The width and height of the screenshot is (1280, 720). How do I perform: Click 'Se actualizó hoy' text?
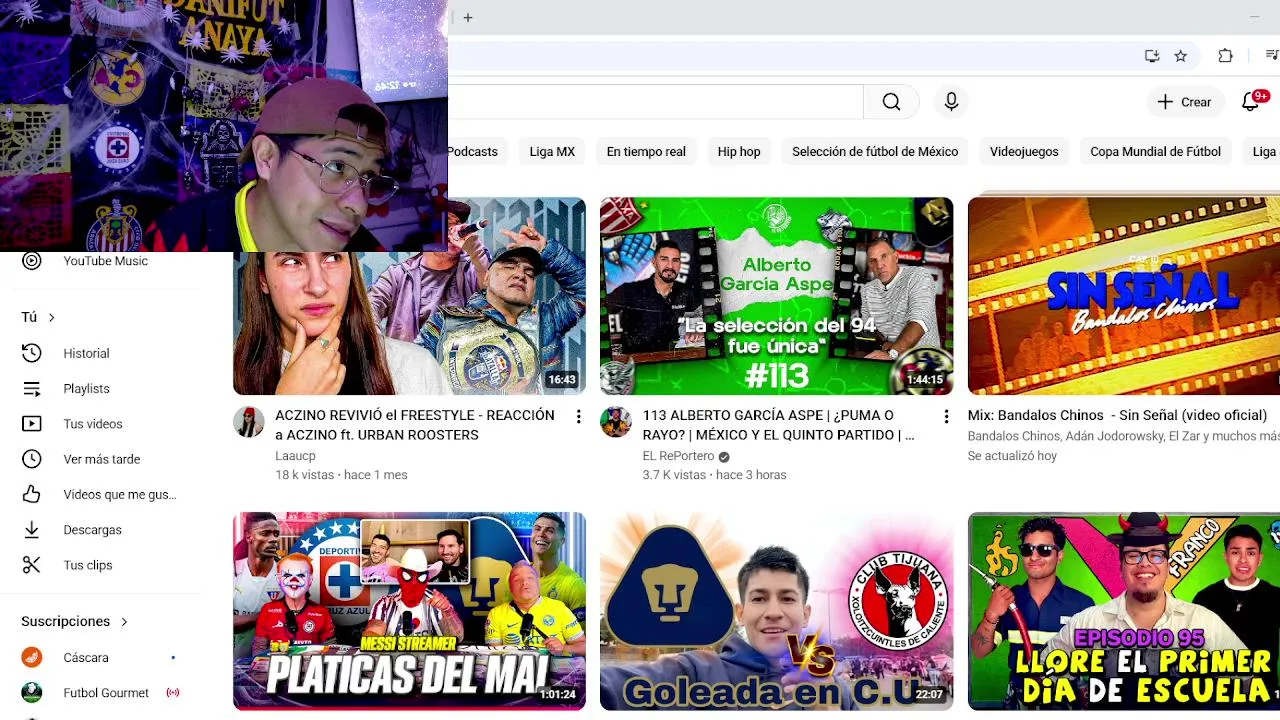tap(1012, 456)
